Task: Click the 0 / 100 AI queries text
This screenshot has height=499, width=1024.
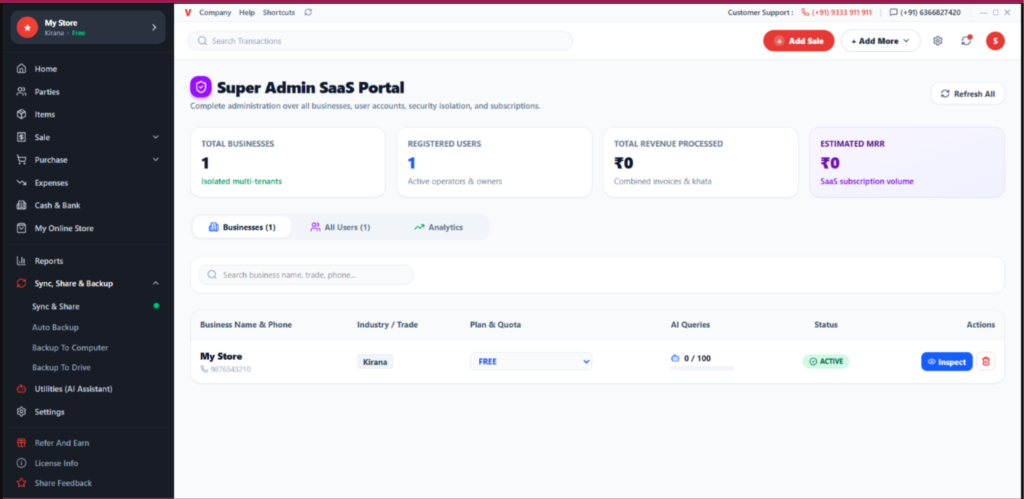Action: [x=697, y=359]
